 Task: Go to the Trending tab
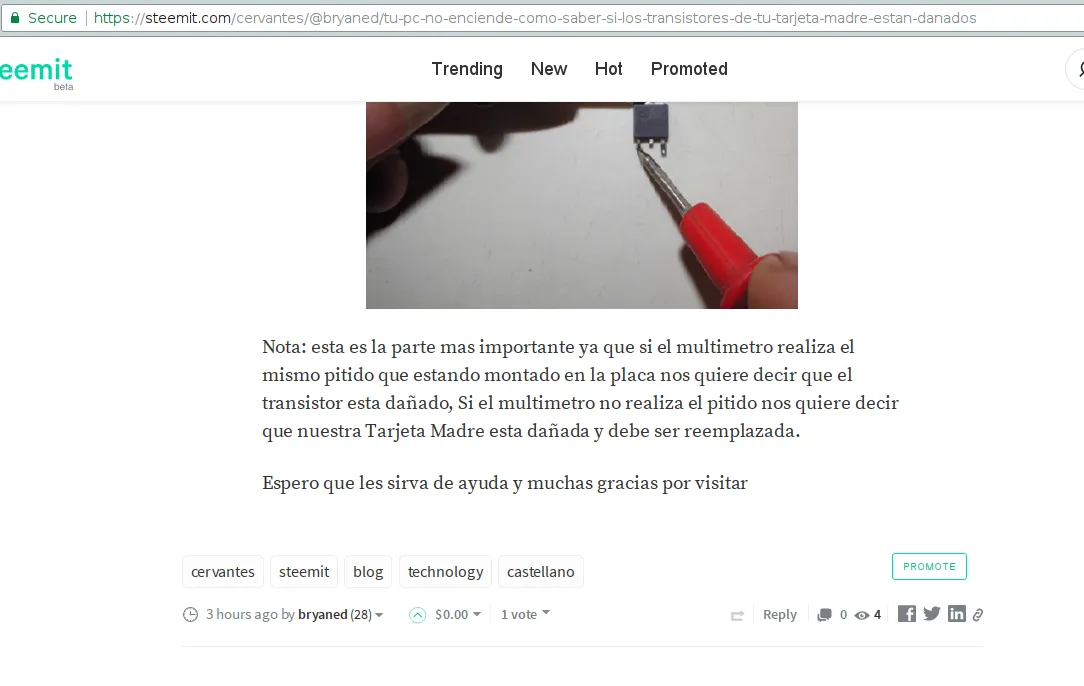click(x=467, y=69)
